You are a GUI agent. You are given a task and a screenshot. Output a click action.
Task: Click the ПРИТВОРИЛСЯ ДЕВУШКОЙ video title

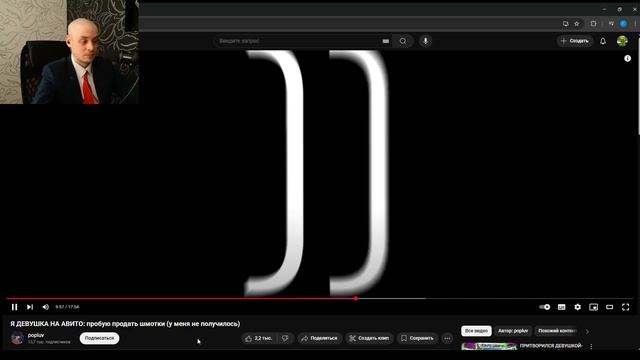tap(551, 346)
